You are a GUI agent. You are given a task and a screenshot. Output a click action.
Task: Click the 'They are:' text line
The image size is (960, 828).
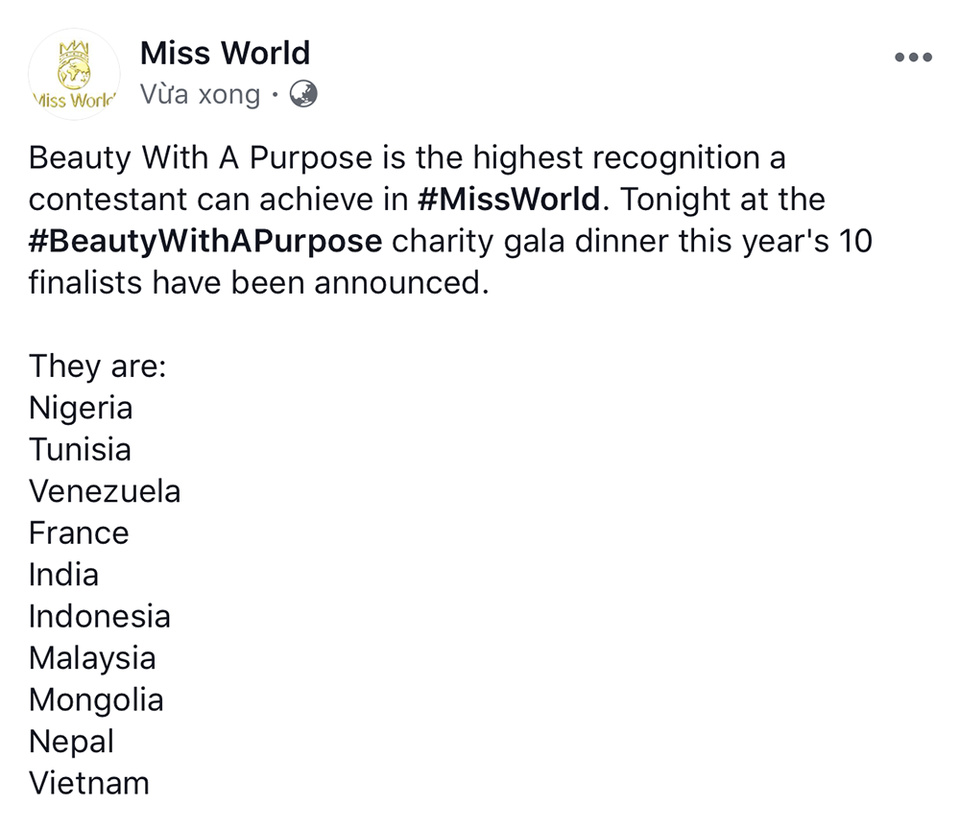[97, 366]
